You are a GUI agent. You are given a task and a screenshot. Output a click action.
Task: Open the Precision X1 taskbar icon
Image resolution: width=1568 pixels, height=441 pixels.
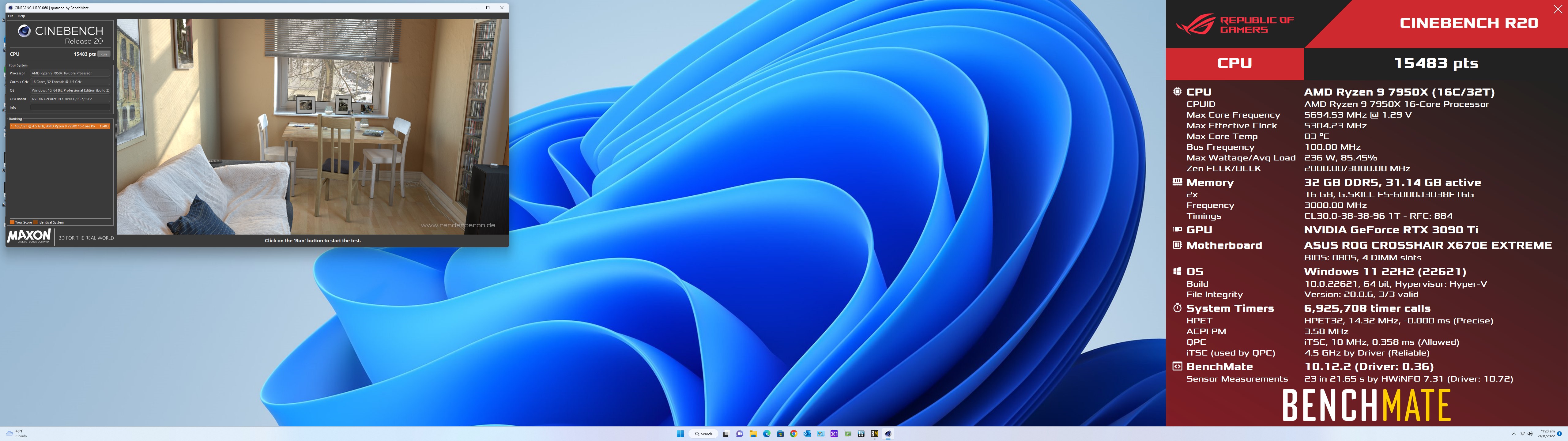click(834, 434)
